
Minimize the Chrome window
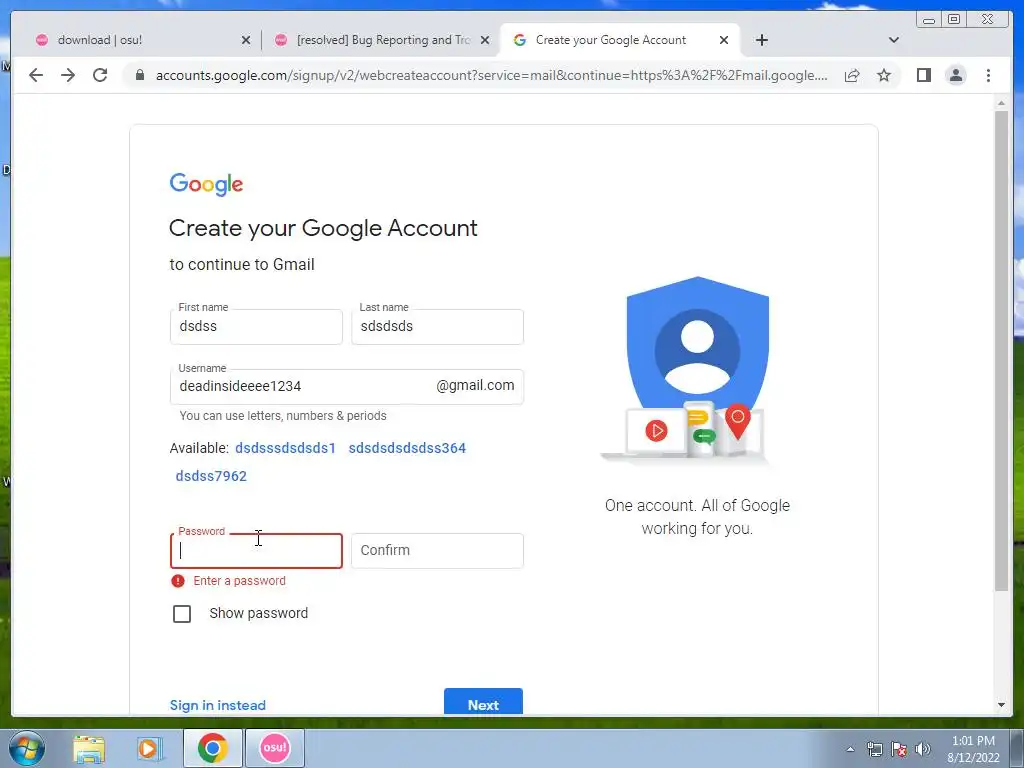point(929,20)
